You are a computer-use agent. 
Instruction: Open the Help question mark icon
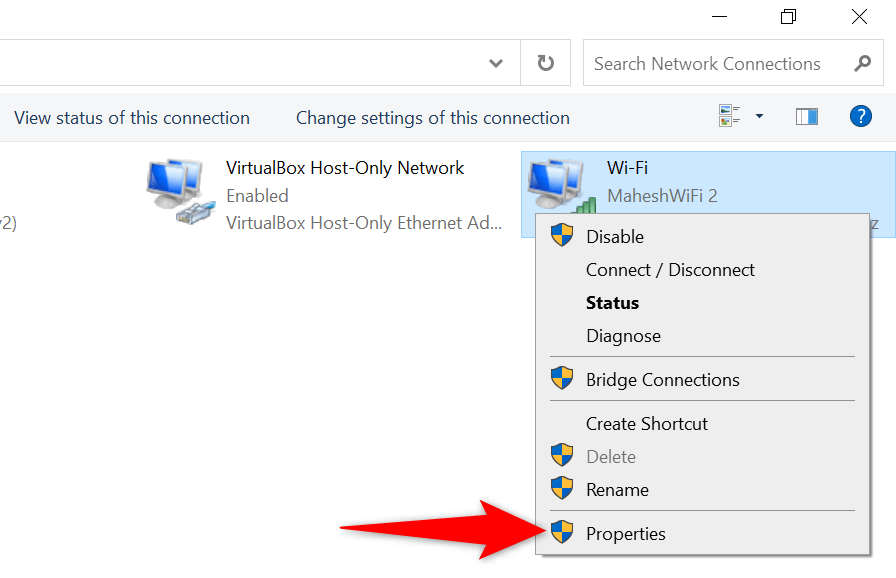[x=860, y=117]
